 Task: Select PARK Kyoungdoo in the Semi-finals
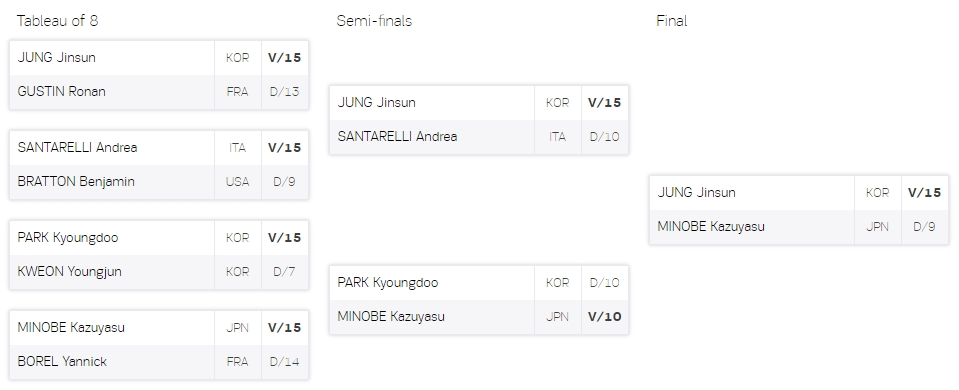click(388, 282)
